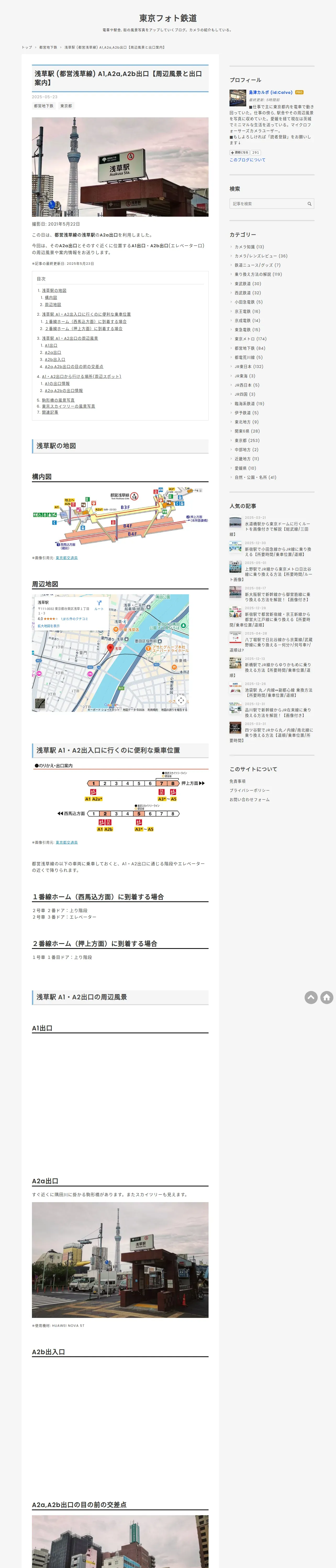The image size is (336, 1568).
Task: Open the A2a出口 exit photo
Action: click(120, 1259)
